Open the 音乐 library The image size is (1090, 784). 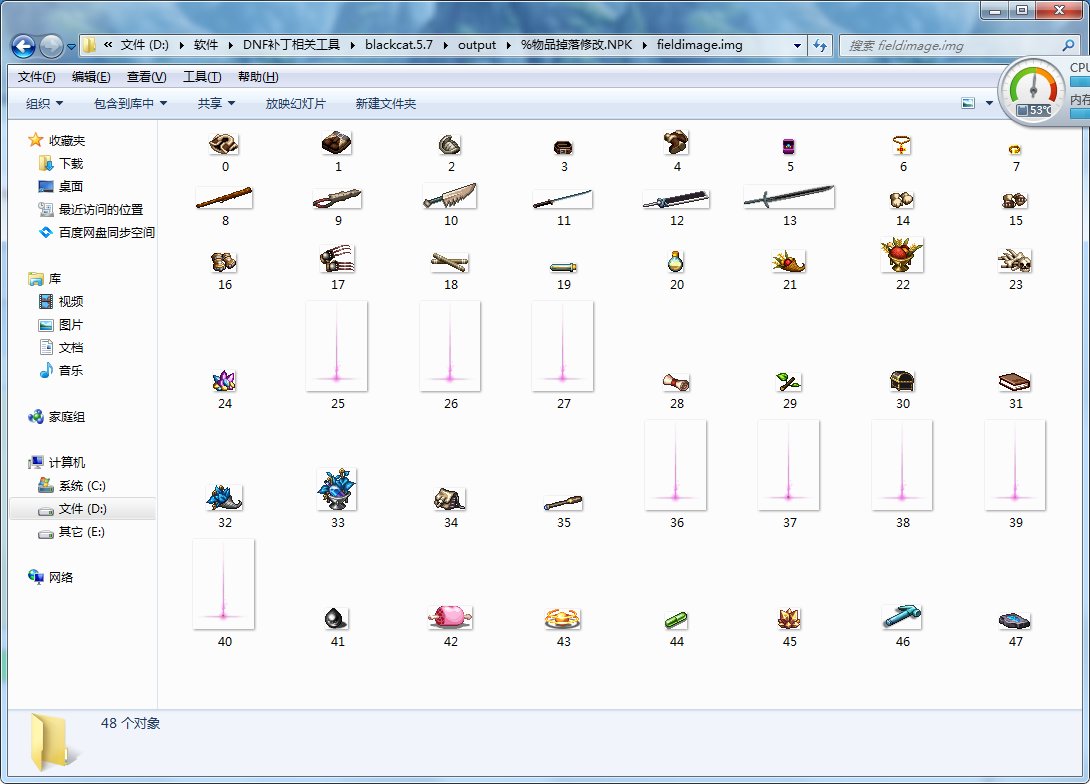[60, 370]
